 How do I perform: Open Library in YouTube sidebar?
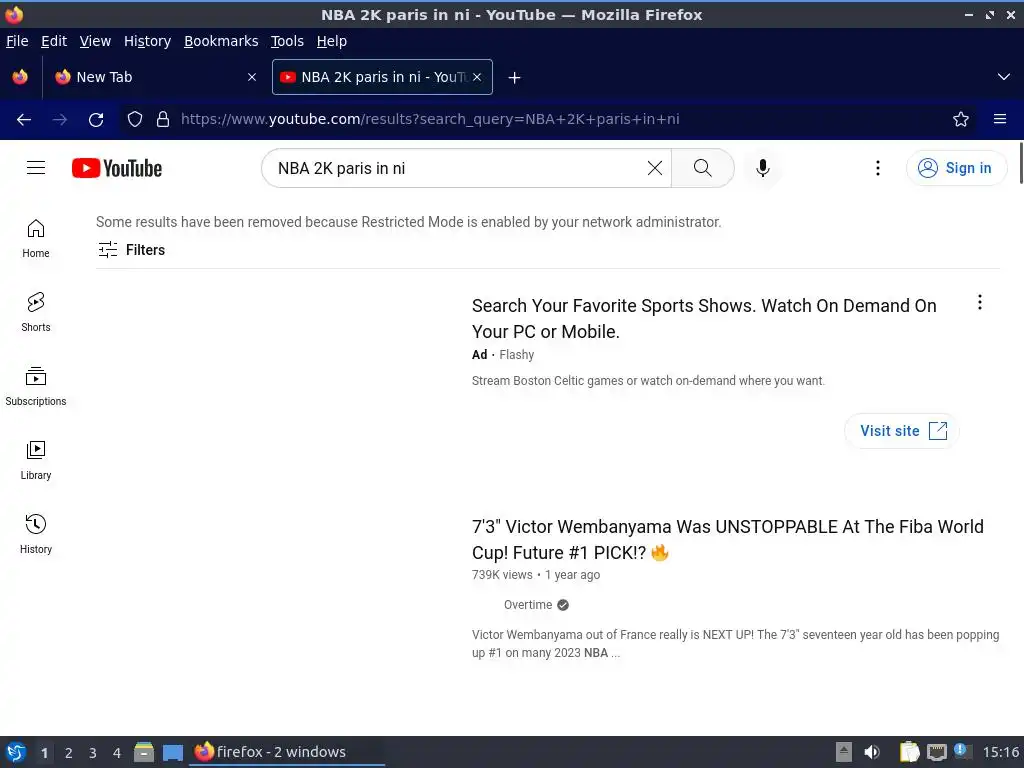tap(36, 460)
